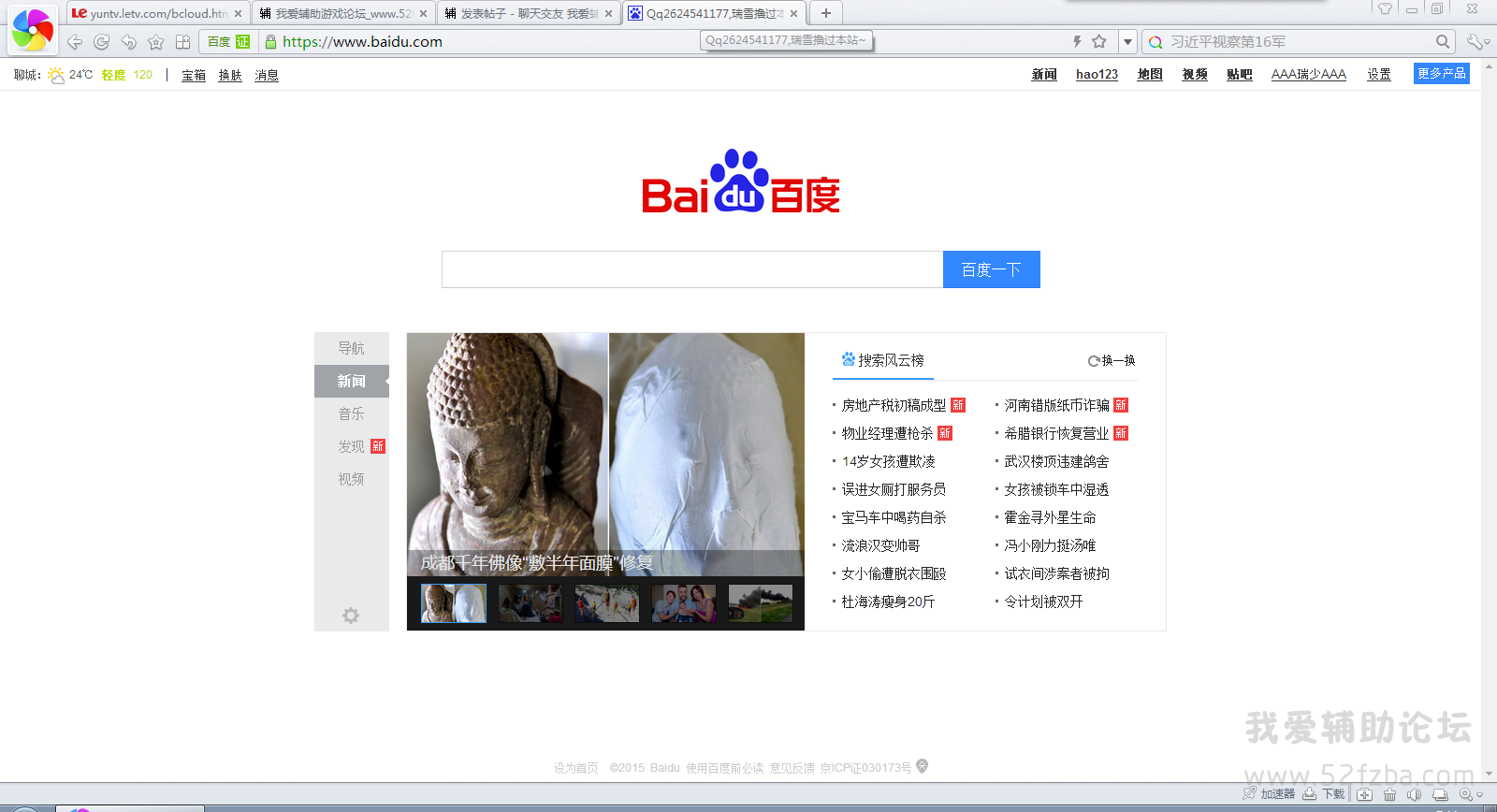Screen dimensions: 1497x812
Task: Open 河南错版纸币诈骗 hot search
Action: pos(1056,405)
